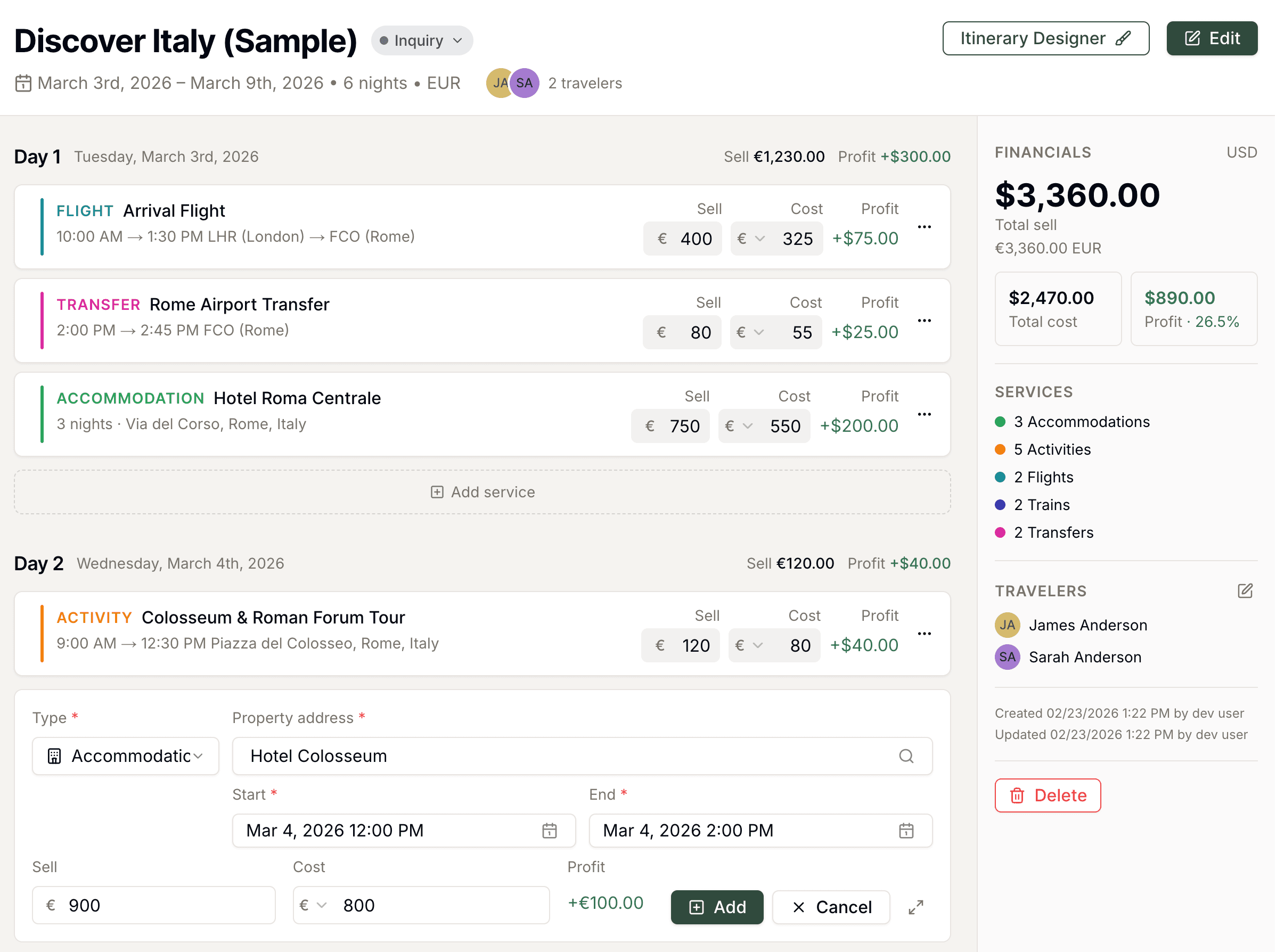This screenshot has width=1276, height=952.
Task: Open the Inquiry status dropdown
Action: (x=422, y=41)
